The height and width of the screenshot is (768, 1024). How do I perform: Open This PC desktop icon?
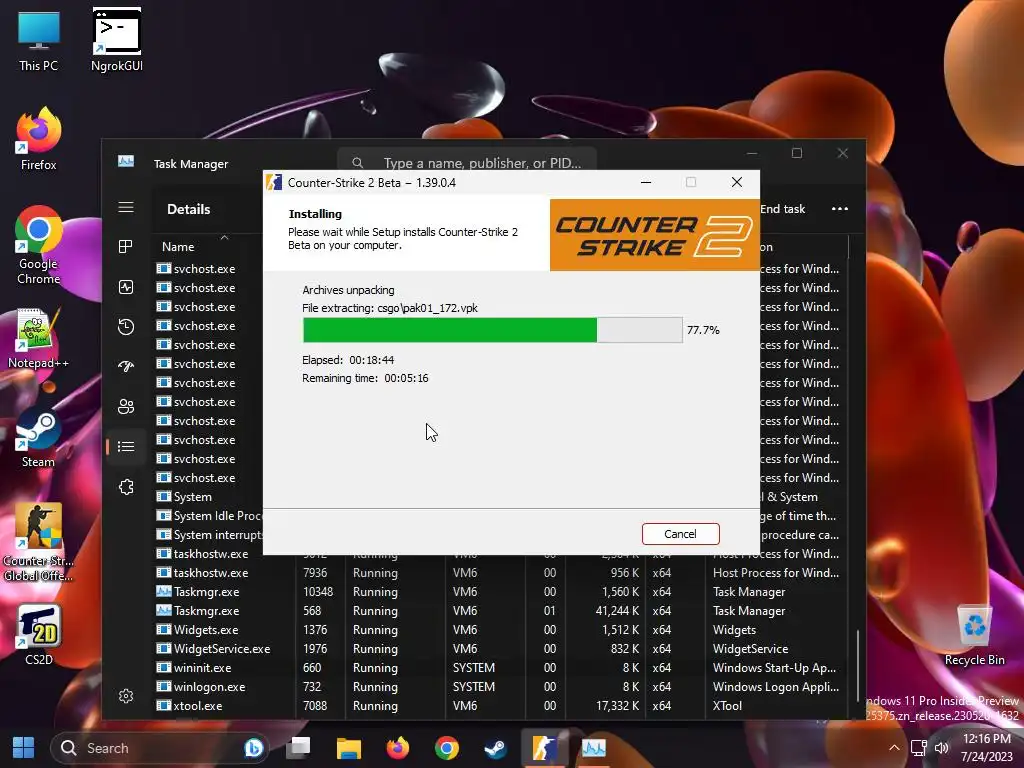point(39,41)
